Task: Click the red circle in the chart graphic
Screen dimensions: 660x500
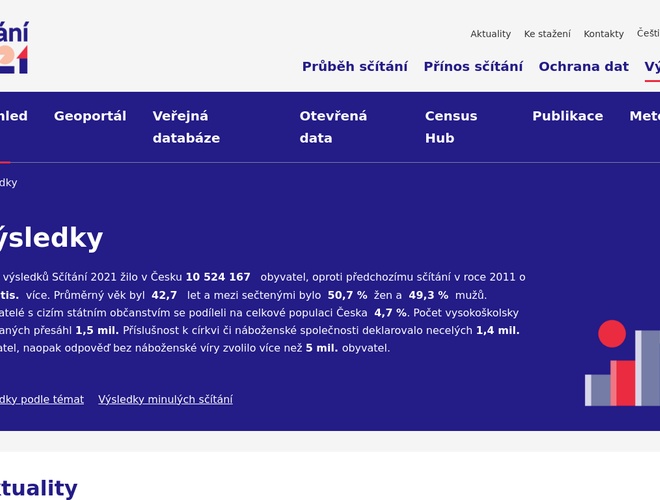Action: [x=611, y=334]
